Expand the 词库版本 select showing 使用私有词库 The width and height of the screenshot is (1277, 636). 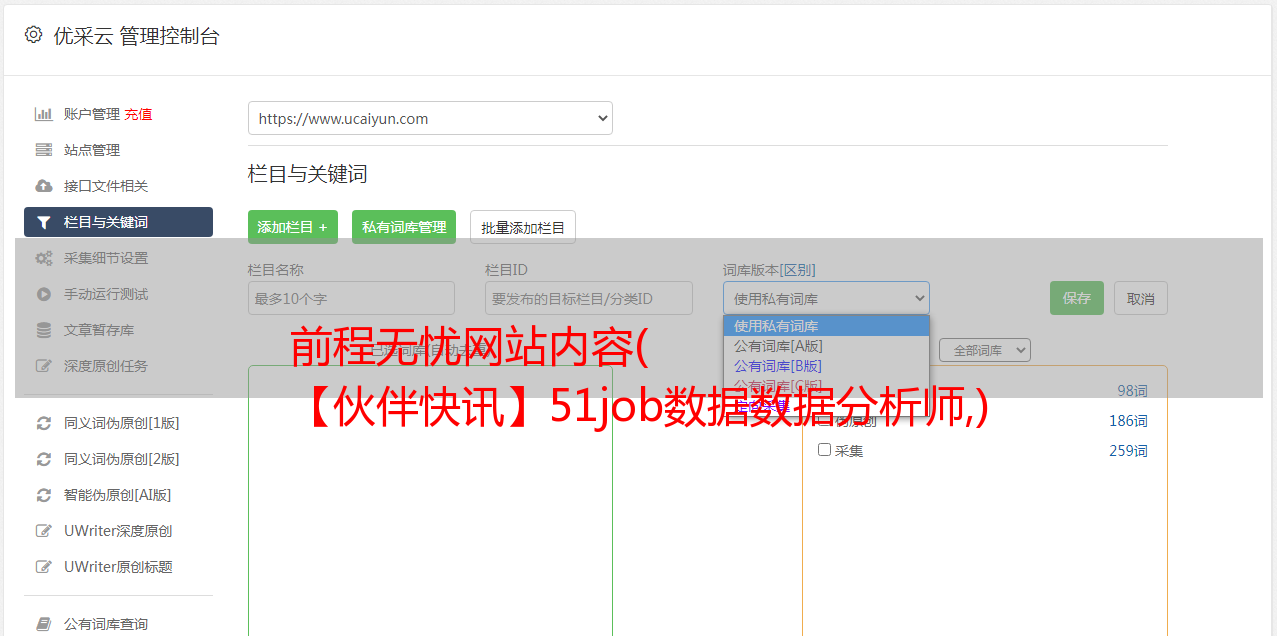pos(826,298)
